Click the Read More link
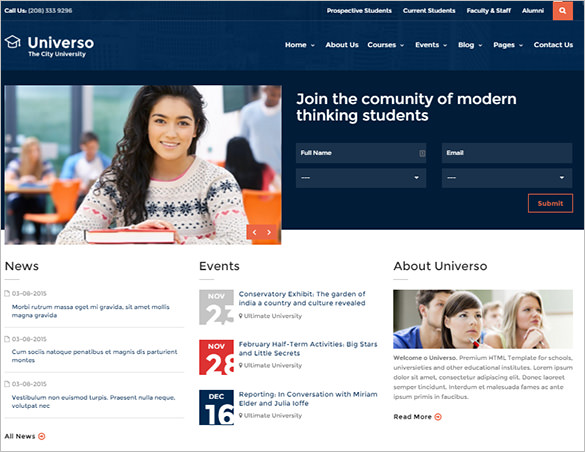 412,417
